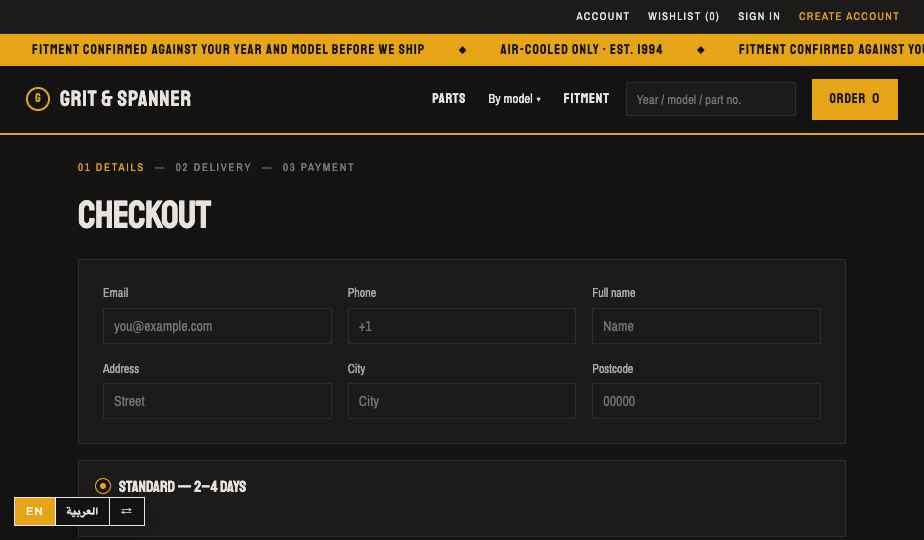The width and height of the screenshot is (924, 540).
Task: Click the "Standard — 2–4 days" label
Action: pyautogui.click(x=182, y=486)
